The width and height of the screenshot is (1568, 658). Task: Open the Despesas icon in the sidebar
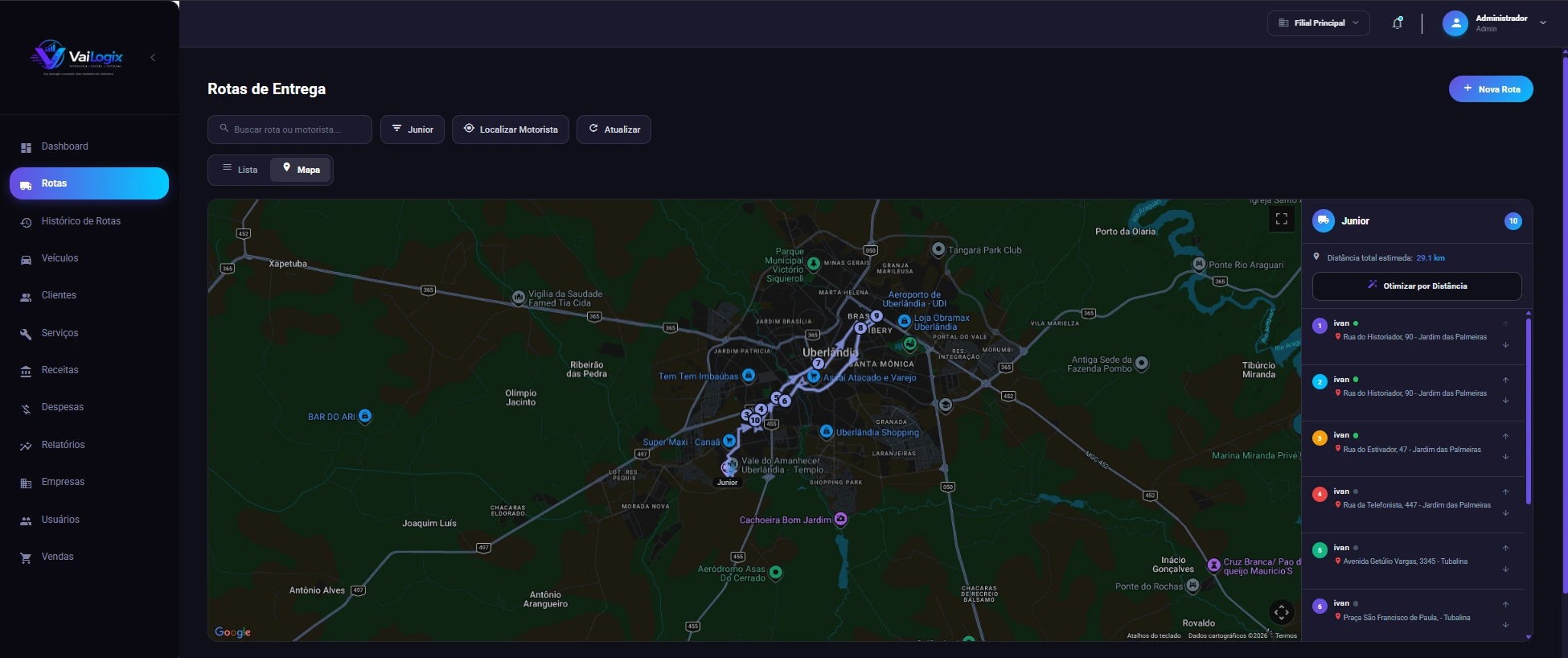pyautogui.click(x=26, y=408)
